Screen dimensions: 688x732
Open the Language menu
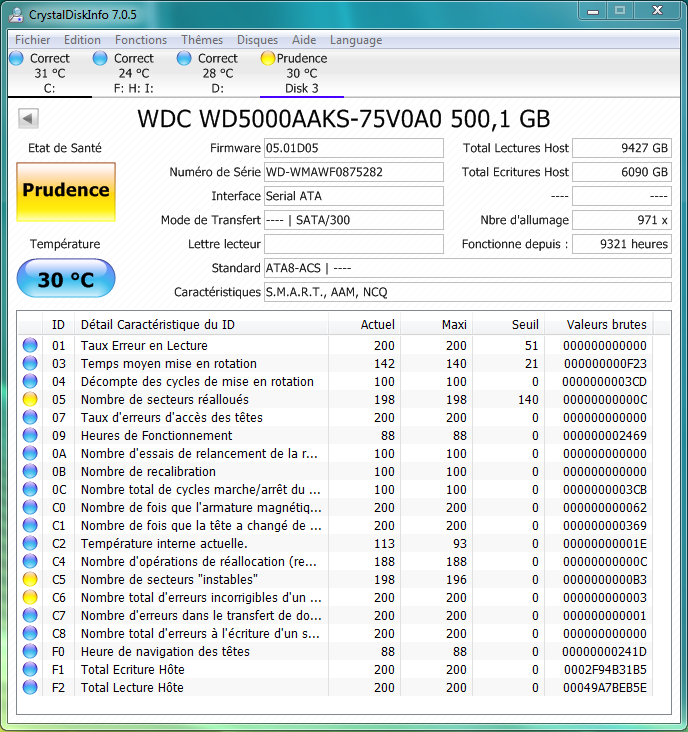pyautogui.click(x=356, y=40)
